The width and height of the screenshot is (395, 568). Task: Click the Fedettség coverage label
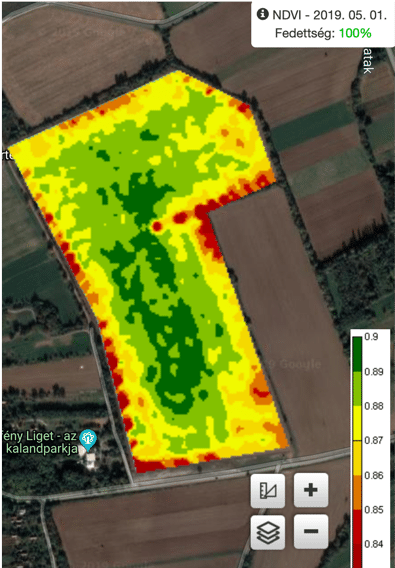[x=305, y=33]
